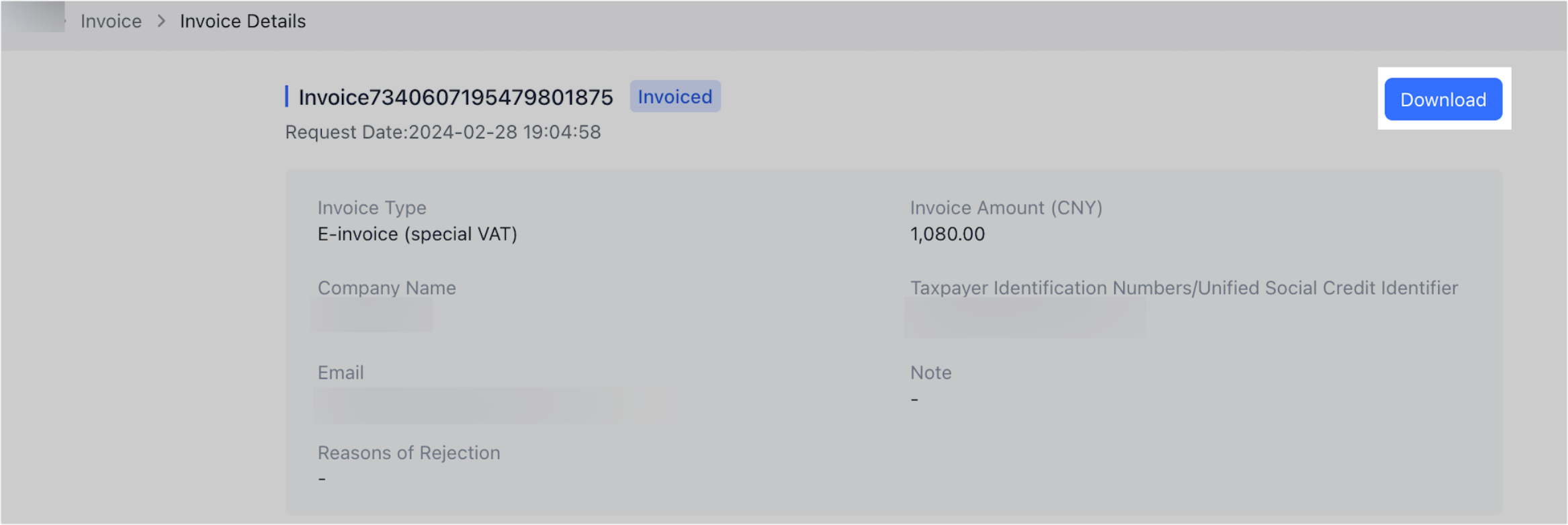
Task: Click the Company Name label
Action: coord(387,288)
